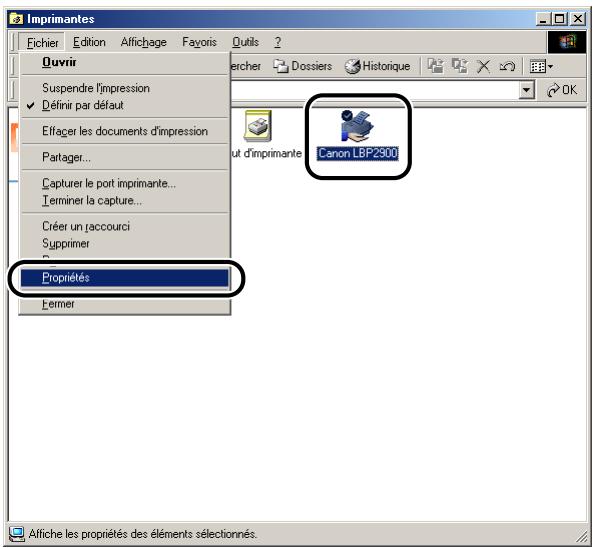
Task: Choose Créer un raccourci
Action: (125, 227)
